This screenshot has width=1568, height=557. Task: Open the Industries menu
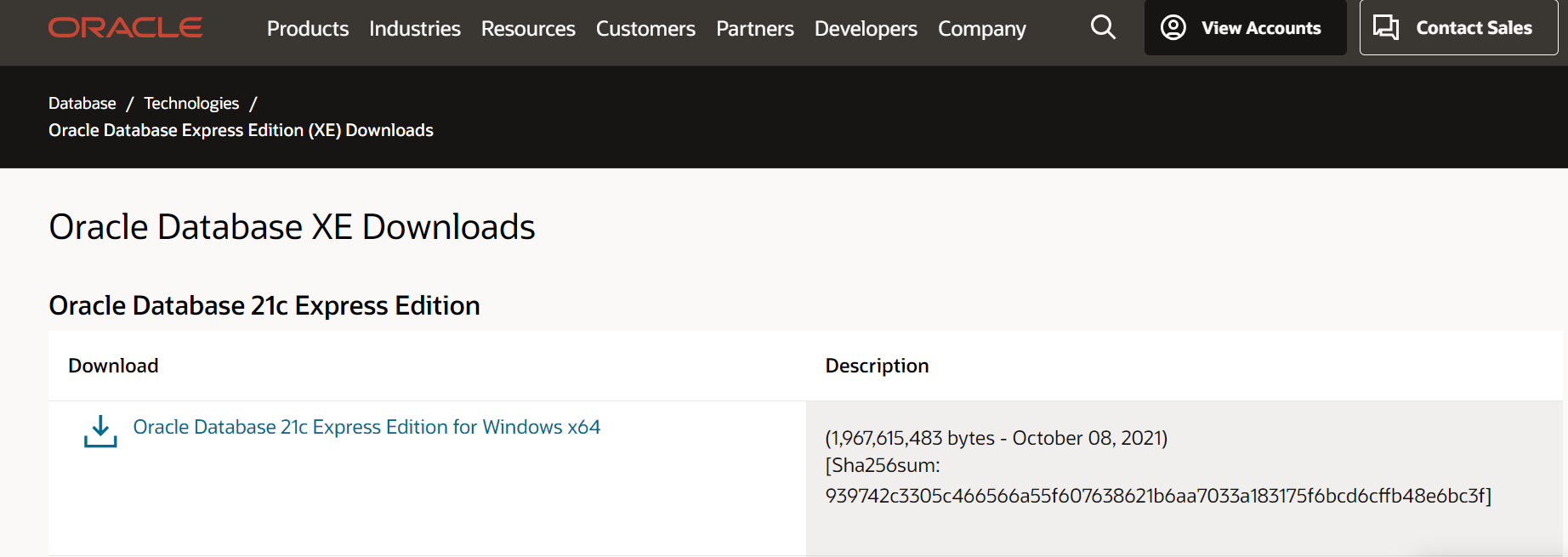[415, 28]
